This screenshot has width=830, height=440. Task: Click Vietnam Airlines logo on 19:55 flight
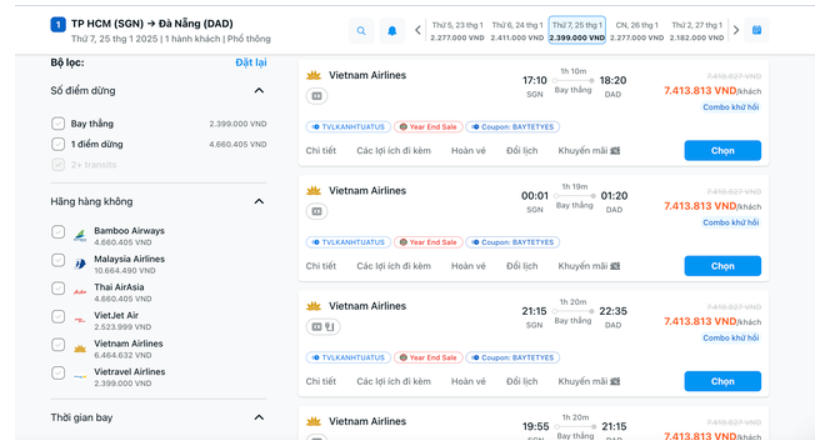tap(314, 421)
